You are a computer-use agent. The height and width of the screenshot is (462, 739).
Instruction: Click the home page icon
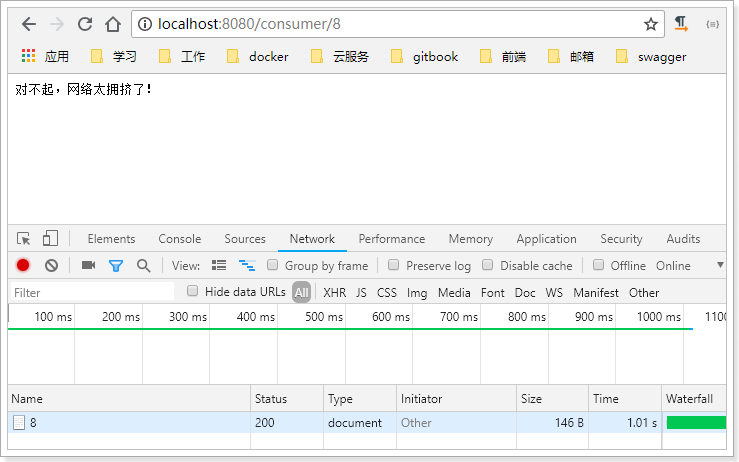[113, 24]
